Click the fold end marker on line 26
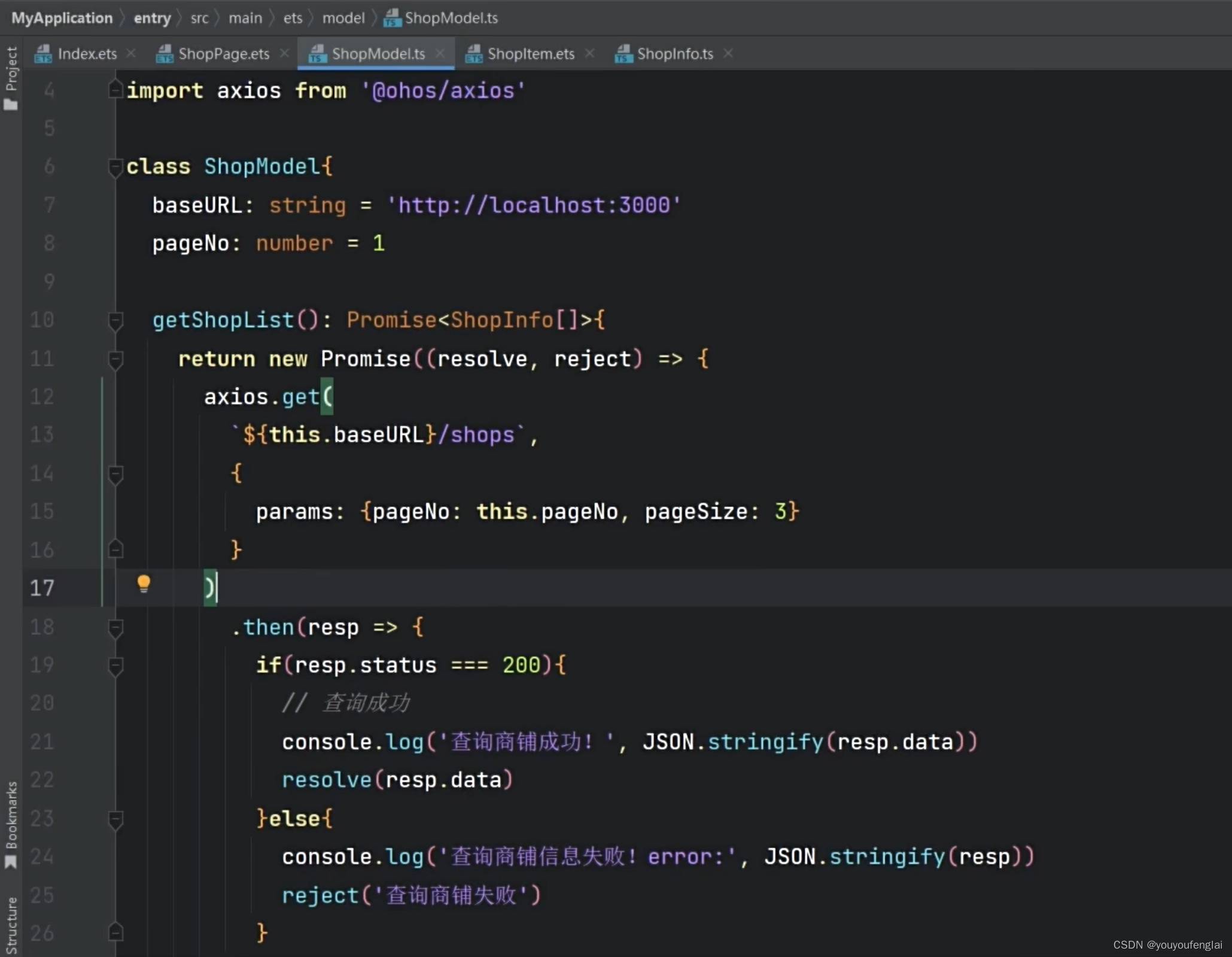This screenshot has width=1232, height=957. (115, 932)
